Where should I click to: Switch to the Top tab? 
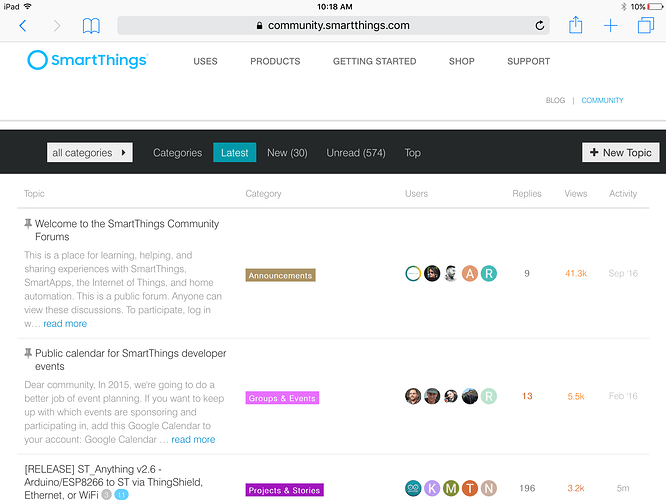(x=412, y=153)
